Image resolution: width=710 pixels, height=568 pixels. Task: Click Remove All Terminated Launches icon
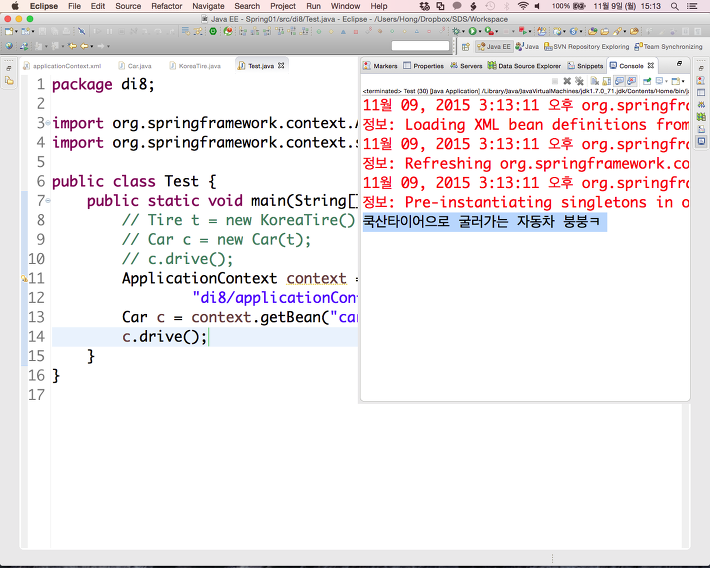[x=579, y=81]
